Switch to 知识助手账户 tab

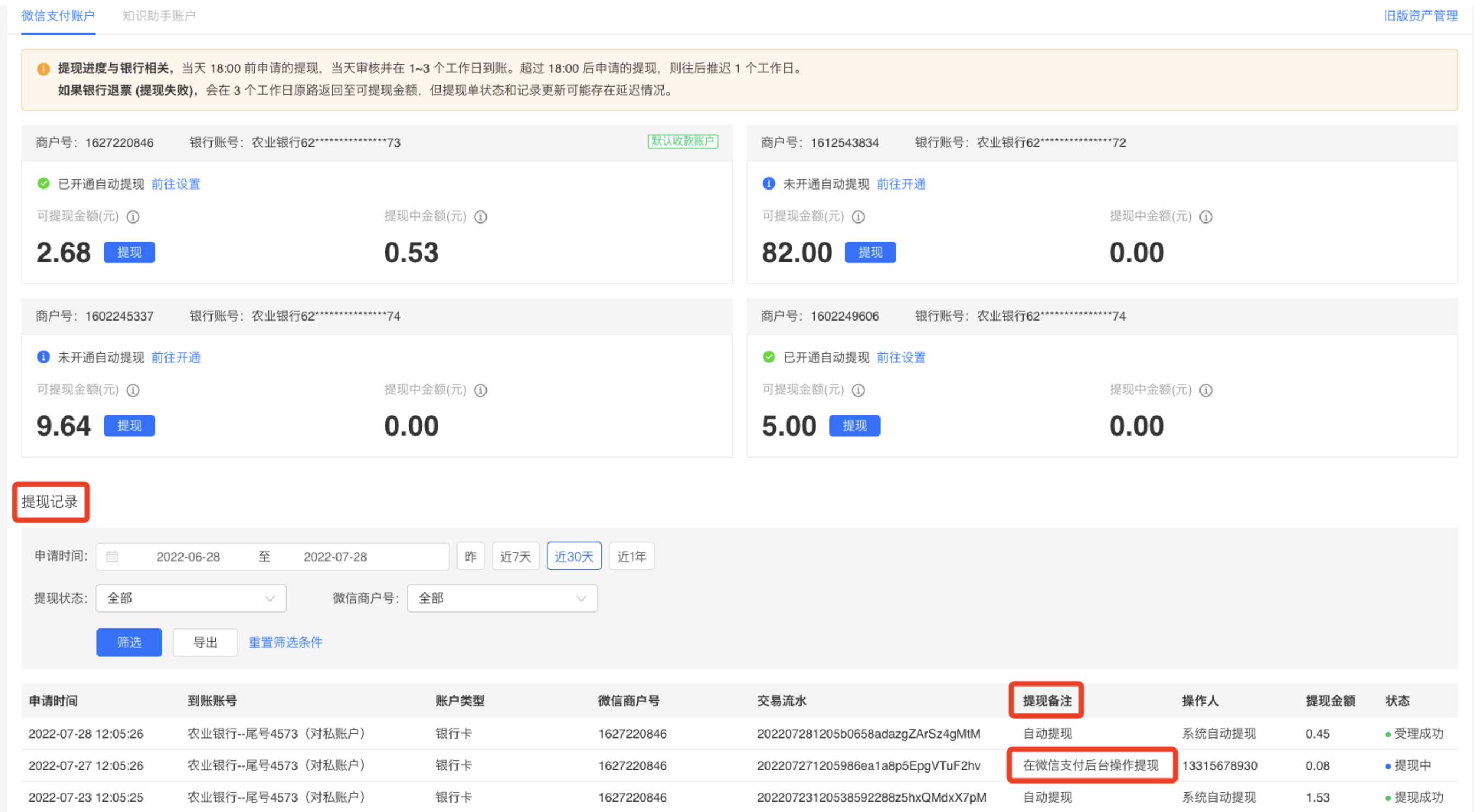tap(158, 15)
